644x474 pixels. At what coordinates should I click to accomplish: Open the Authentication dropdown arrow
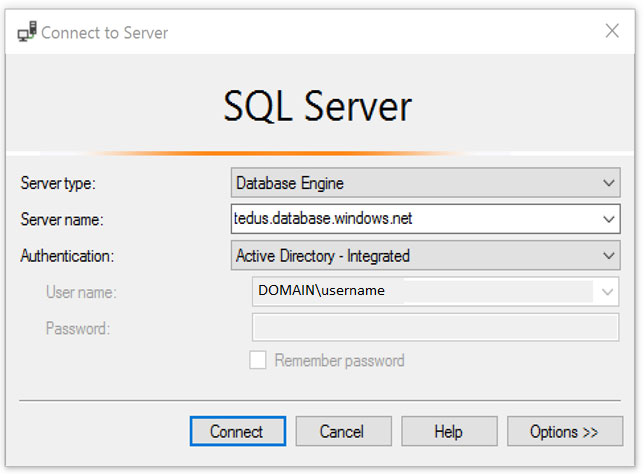point(610,256)
